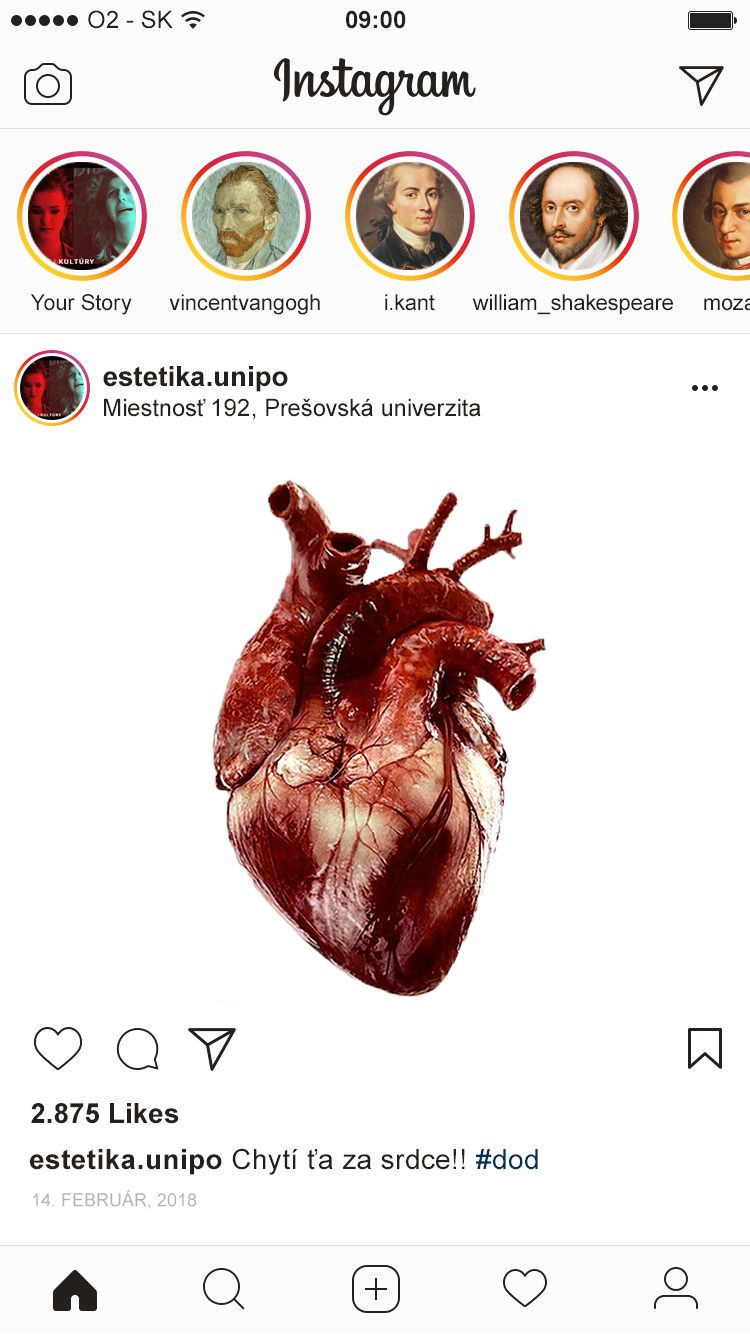Save the post with bookmark icon

[705, 1049]
